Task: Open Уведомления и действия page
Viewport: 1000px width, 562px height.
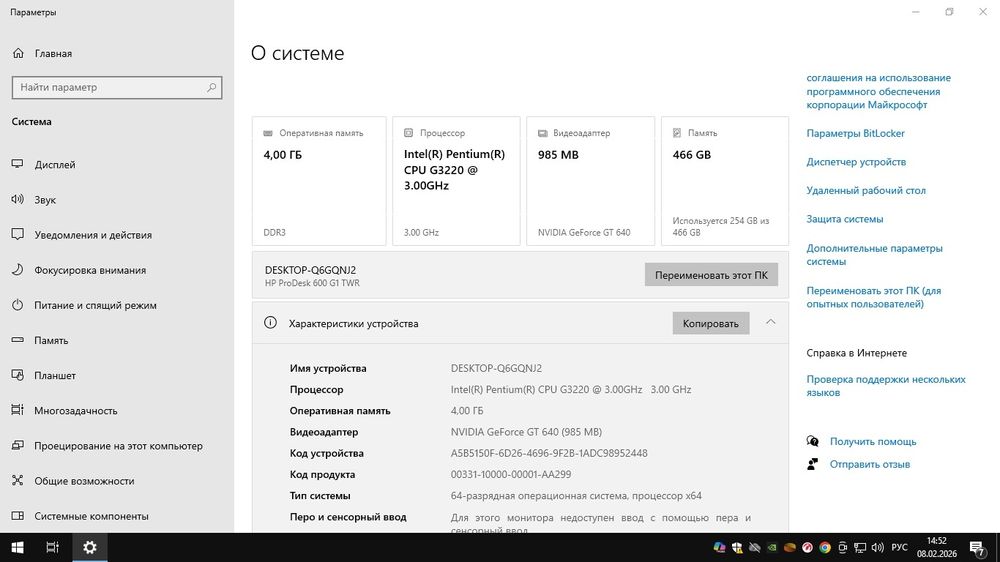Action: [92, 235]
